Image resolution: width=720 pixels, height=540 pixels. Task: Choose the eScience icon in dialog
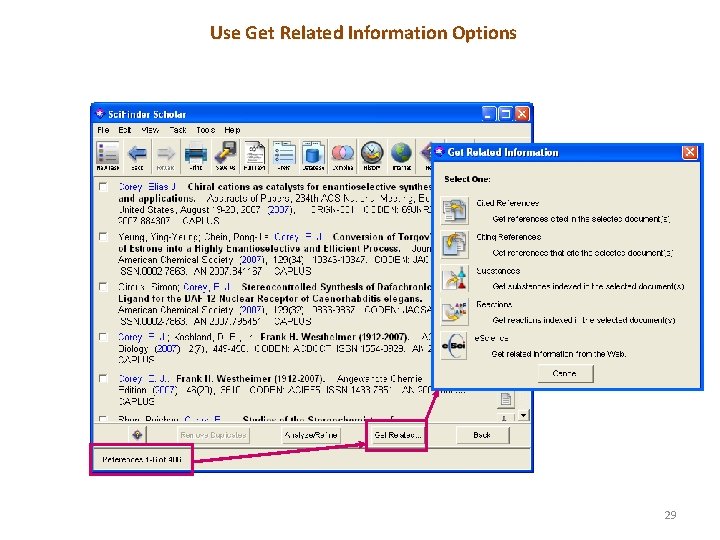point(454,346)
